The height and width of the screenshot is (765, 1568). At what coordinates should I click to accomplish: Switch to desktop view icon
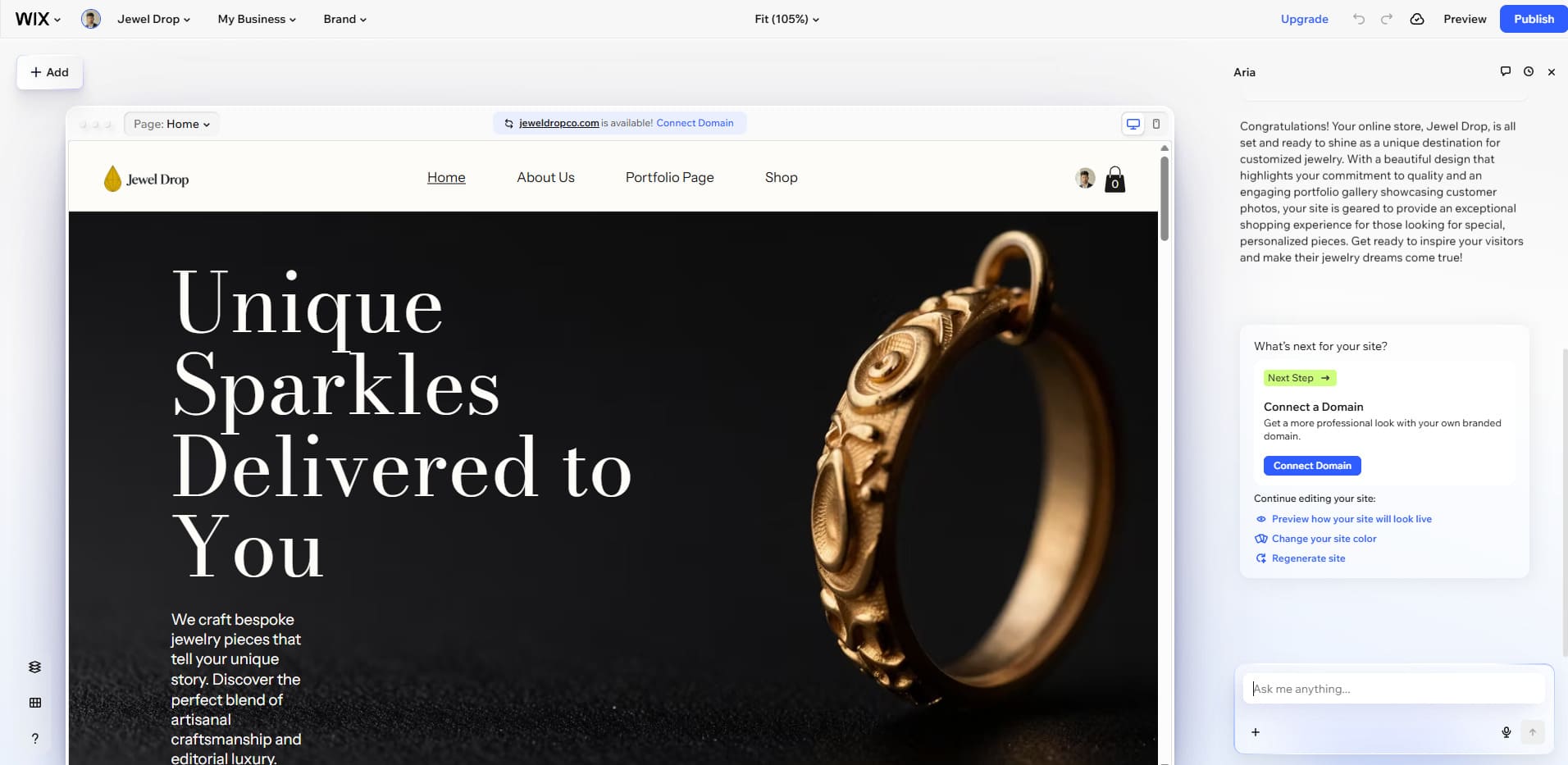tap(1133, 124)
